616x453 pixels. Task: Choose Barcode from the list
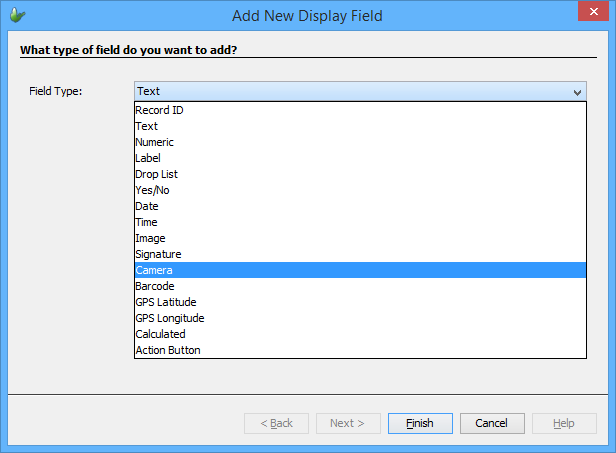(155, 286)
